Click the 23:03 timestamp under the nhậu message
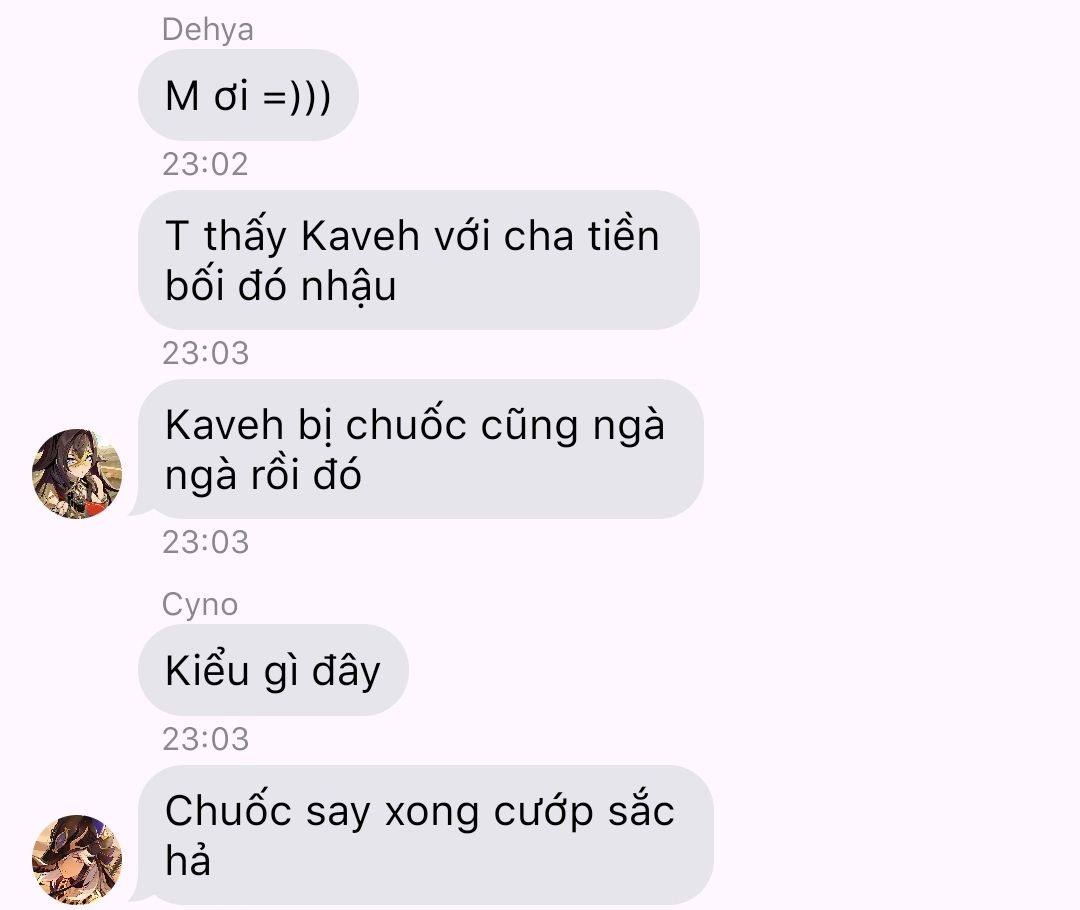 [205, 353]
